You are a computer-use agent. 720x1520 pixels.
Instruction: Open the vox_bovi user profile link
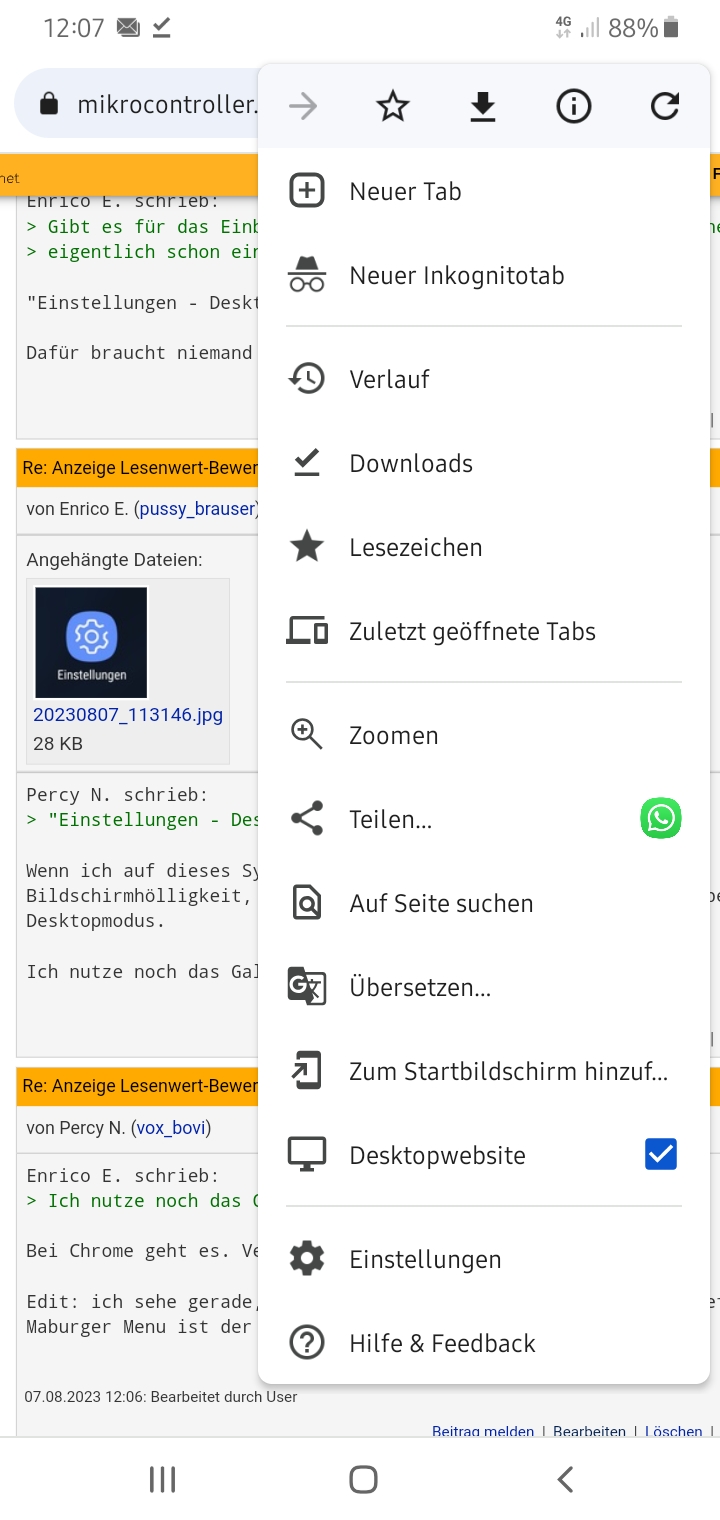coord(171,1128)
